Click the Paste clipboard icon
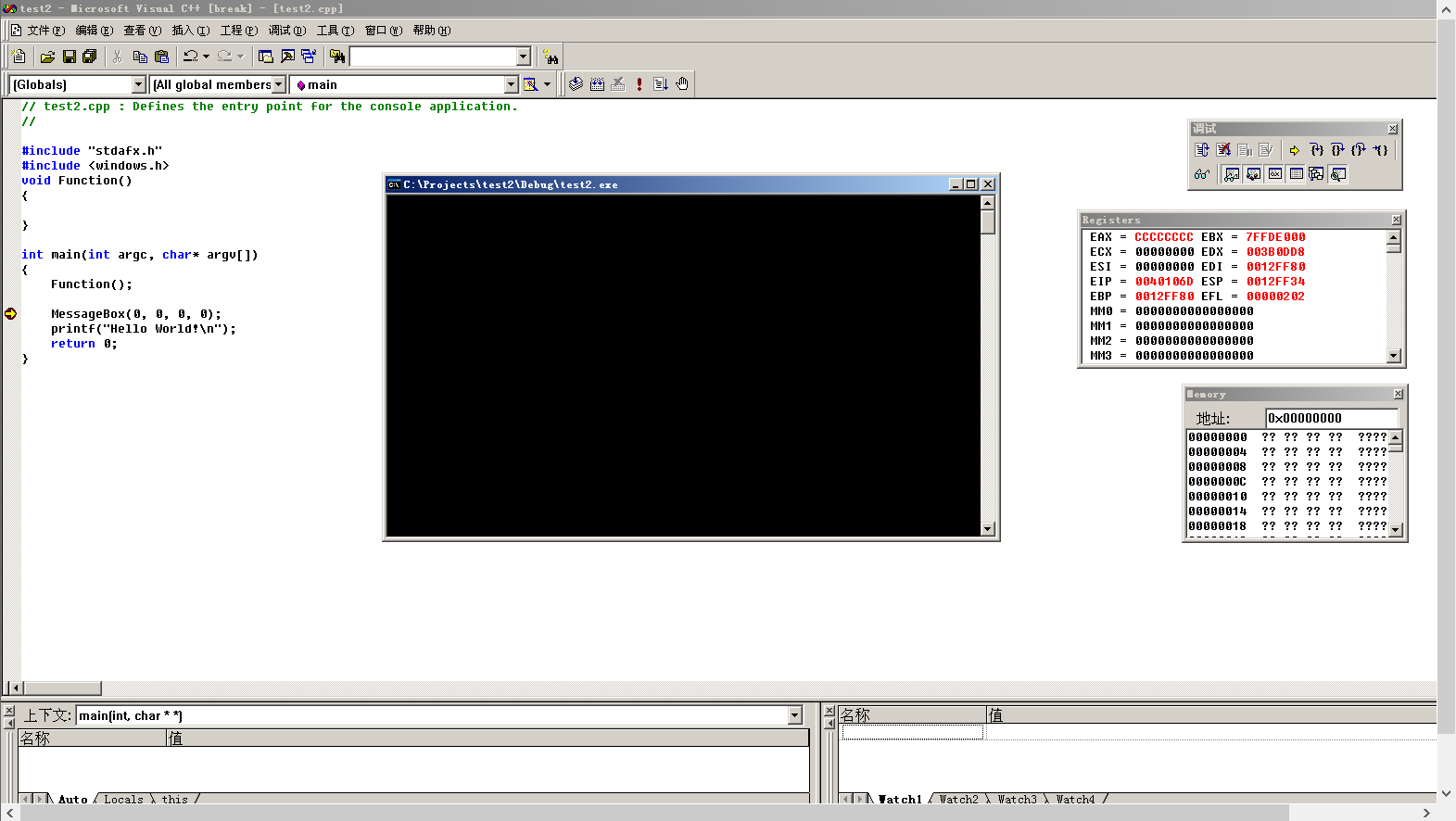Screen dimensions: 1456x821 (x=161, y=57)
